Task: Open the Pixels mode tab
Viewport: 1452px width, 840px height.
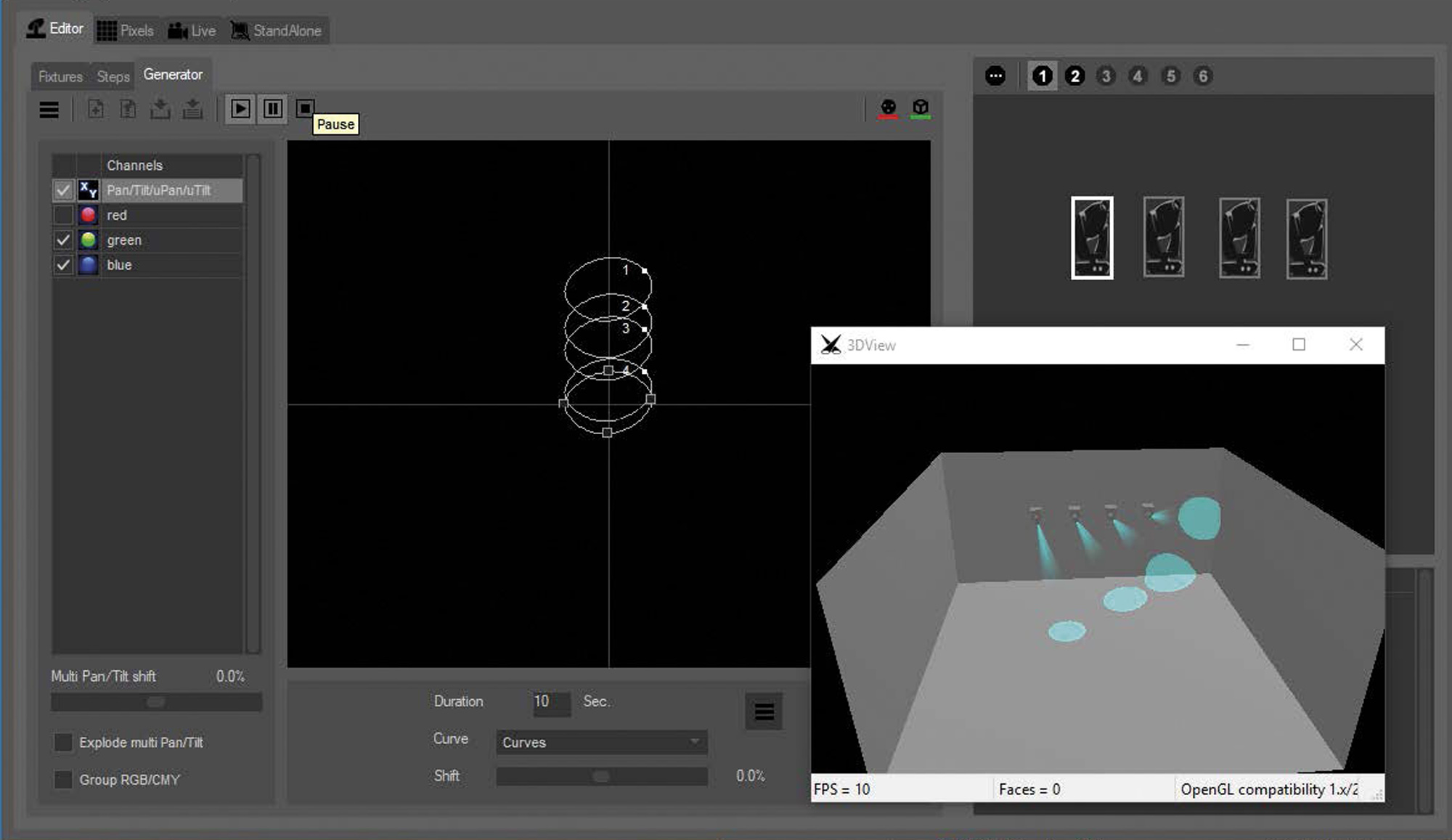Action: click(126, 30)
